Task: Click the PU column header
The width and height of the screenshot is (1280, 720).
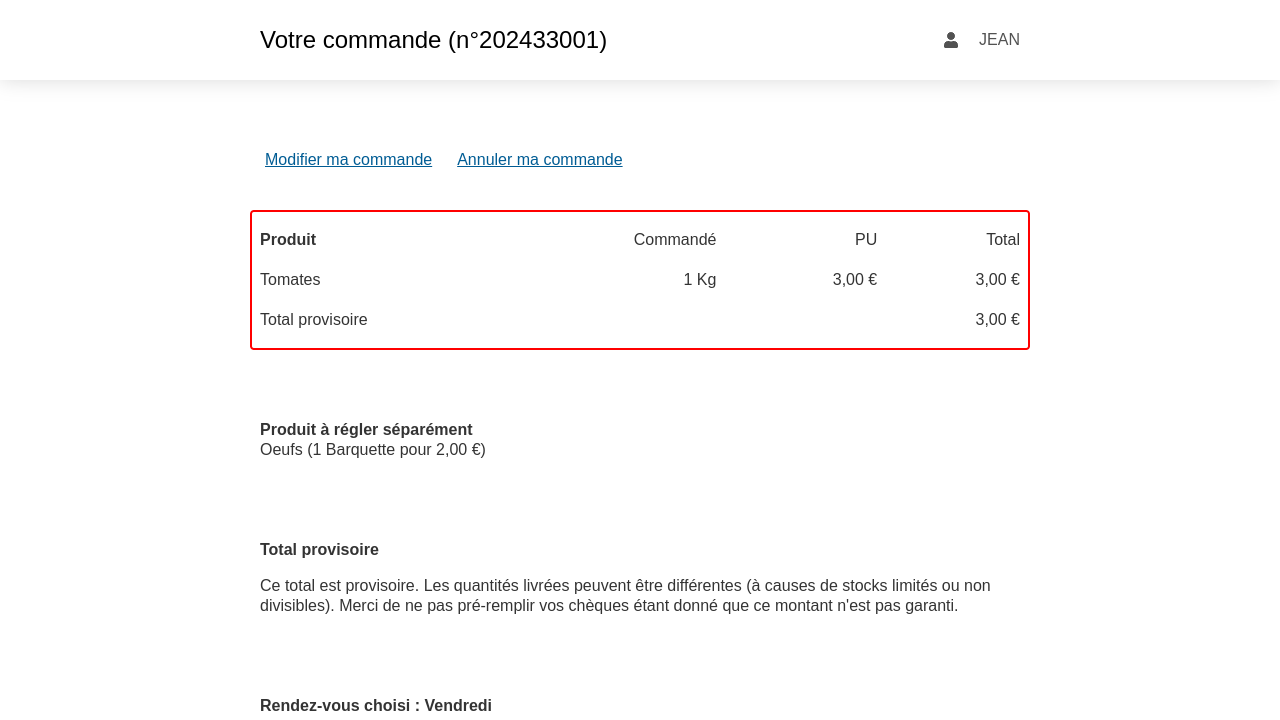Action: (865, 240)
